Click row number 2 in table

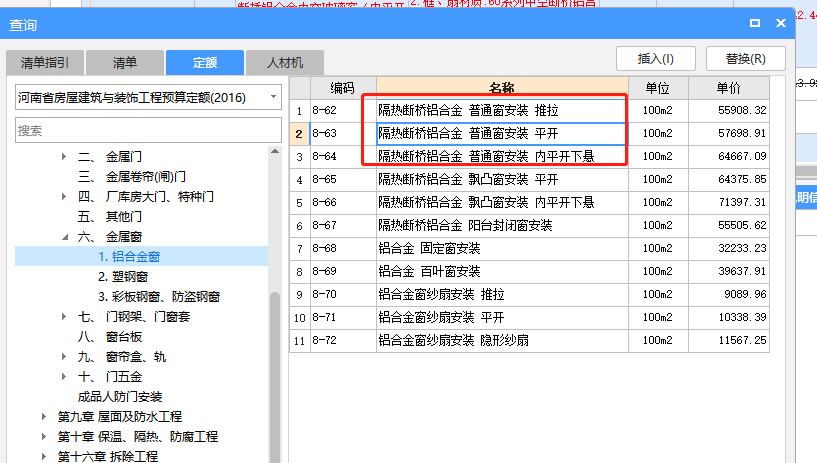(300, 134)
